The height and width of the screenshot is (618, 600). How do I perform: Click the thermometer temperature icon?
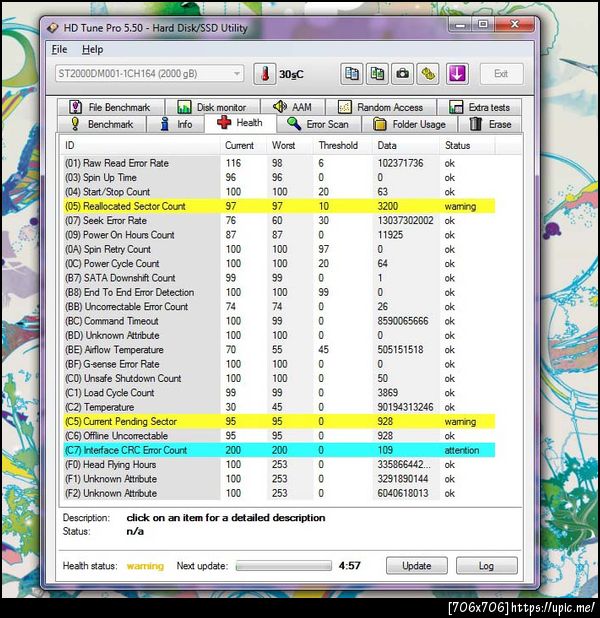click(x=265, y=74)
